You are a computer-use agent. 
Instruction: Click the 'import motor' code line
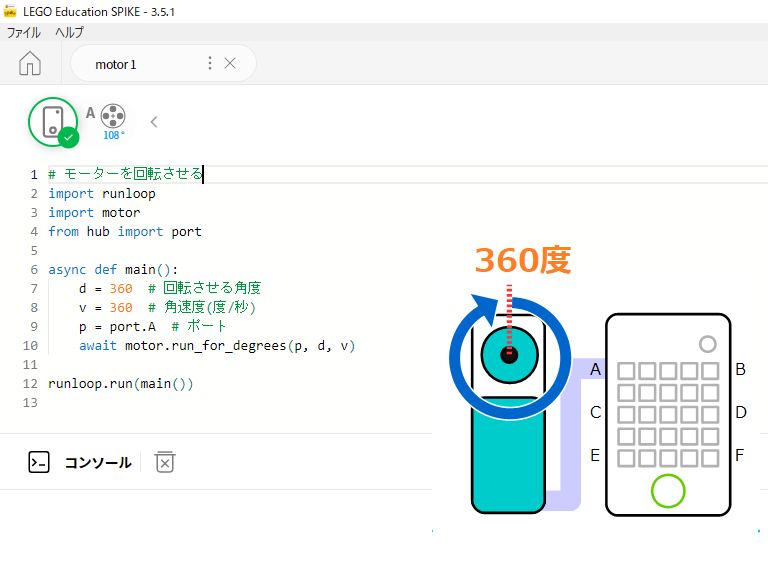point(94,213)
